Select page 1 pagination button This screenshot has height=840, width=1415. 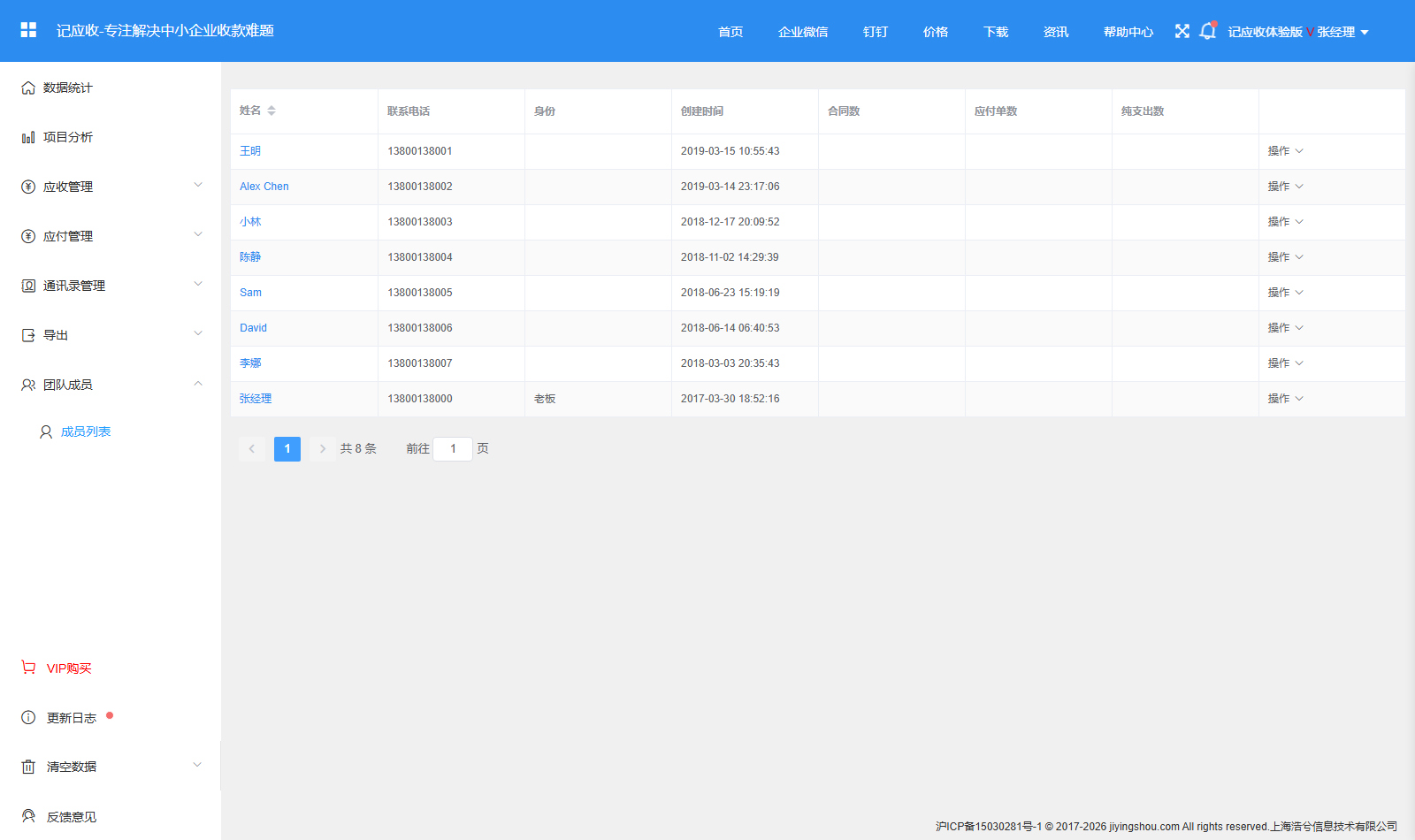point(287,449)
